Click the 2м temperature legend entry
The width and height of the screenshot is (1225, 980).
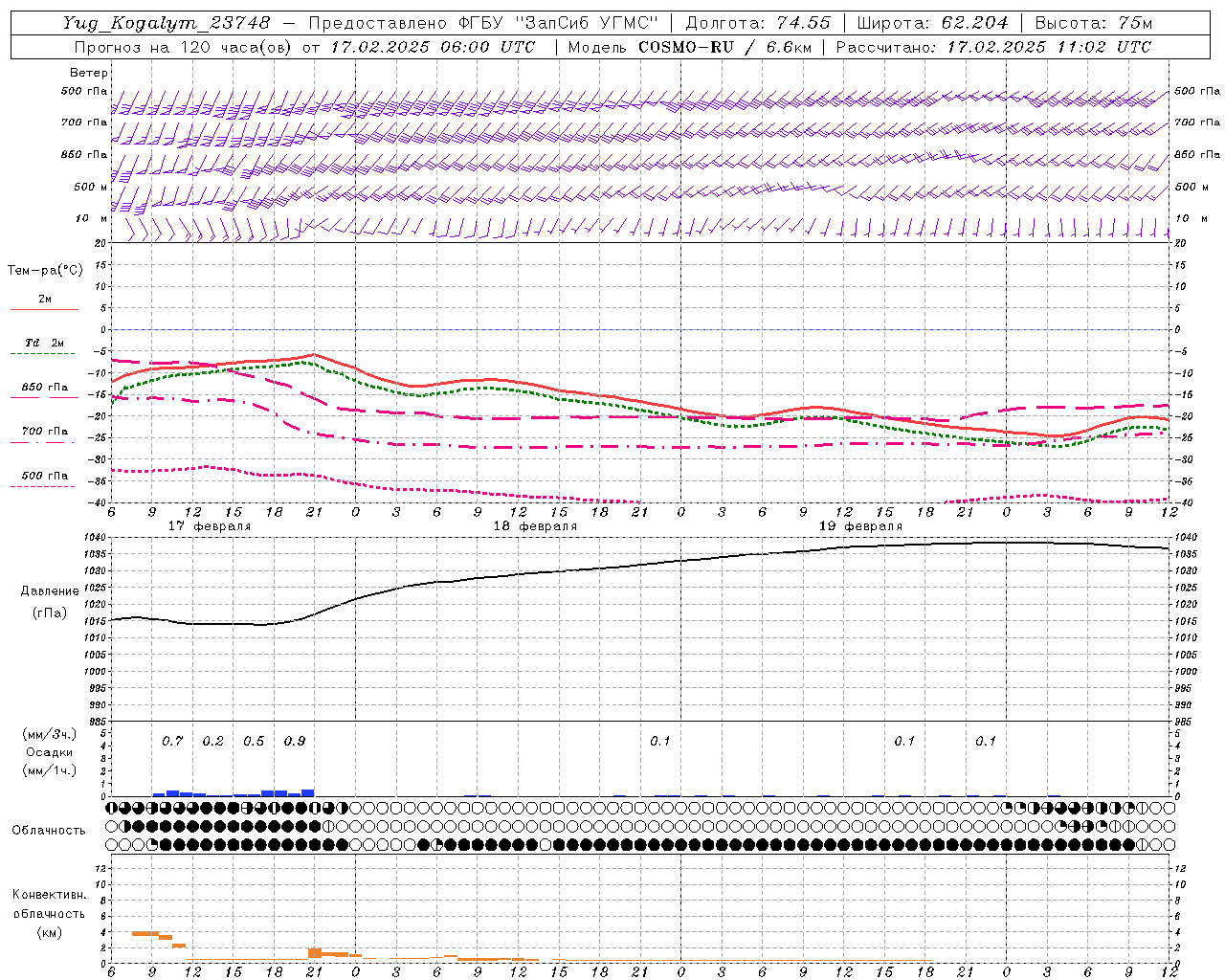coord(45,299)
